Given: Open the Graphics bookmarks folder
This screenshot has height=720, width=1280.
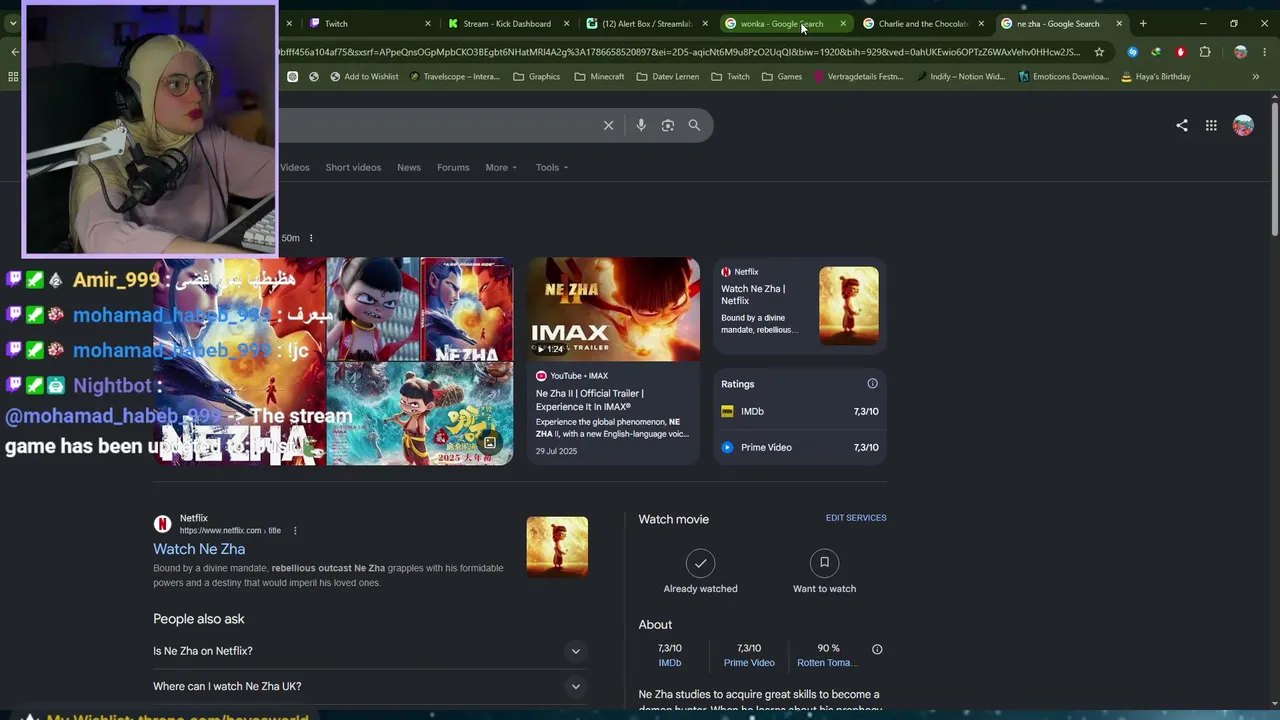Looking at the screenshot, I should tap(536, 77).
